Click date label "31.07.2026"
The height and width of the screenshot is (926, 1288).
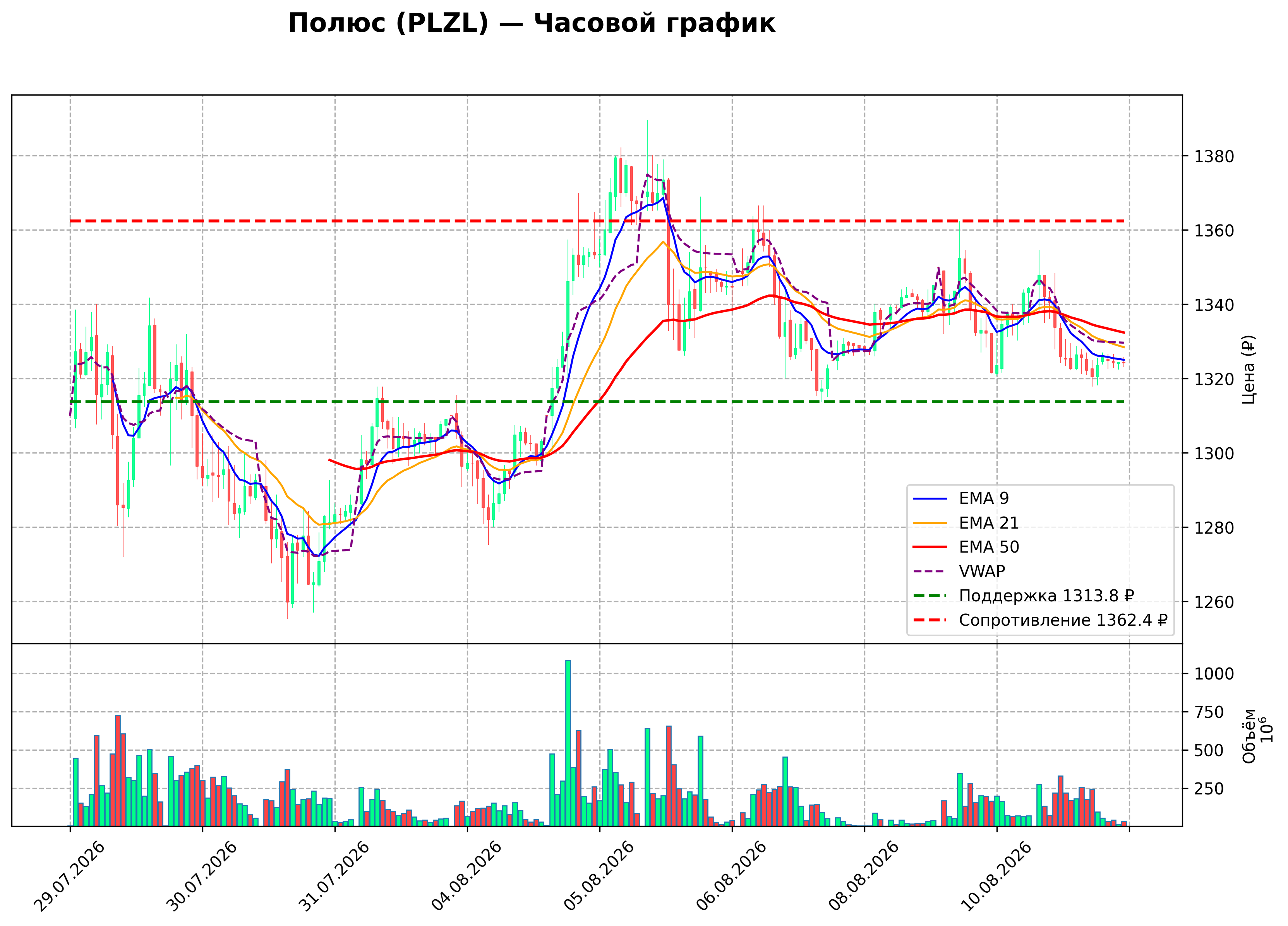point(334,876)
